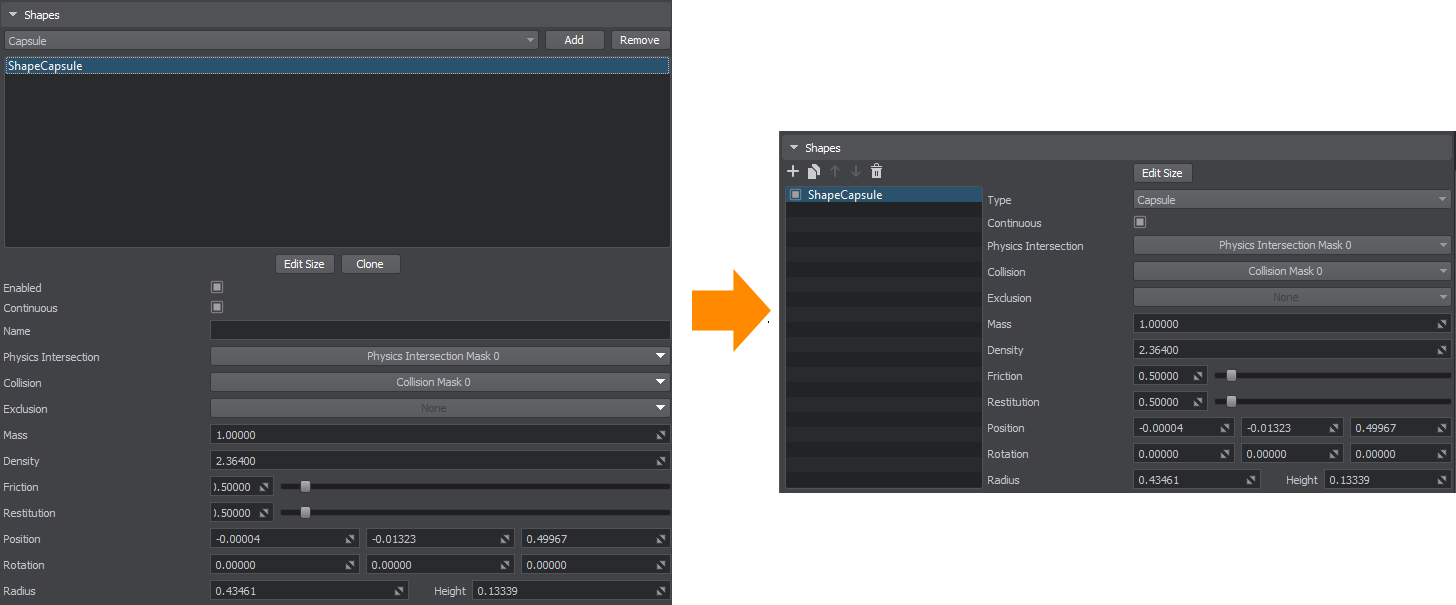Viewport: 1456px width, 605px height.
Task: Select ShapeCapsule in the list under Add/Remove
Action: [336, 66]
